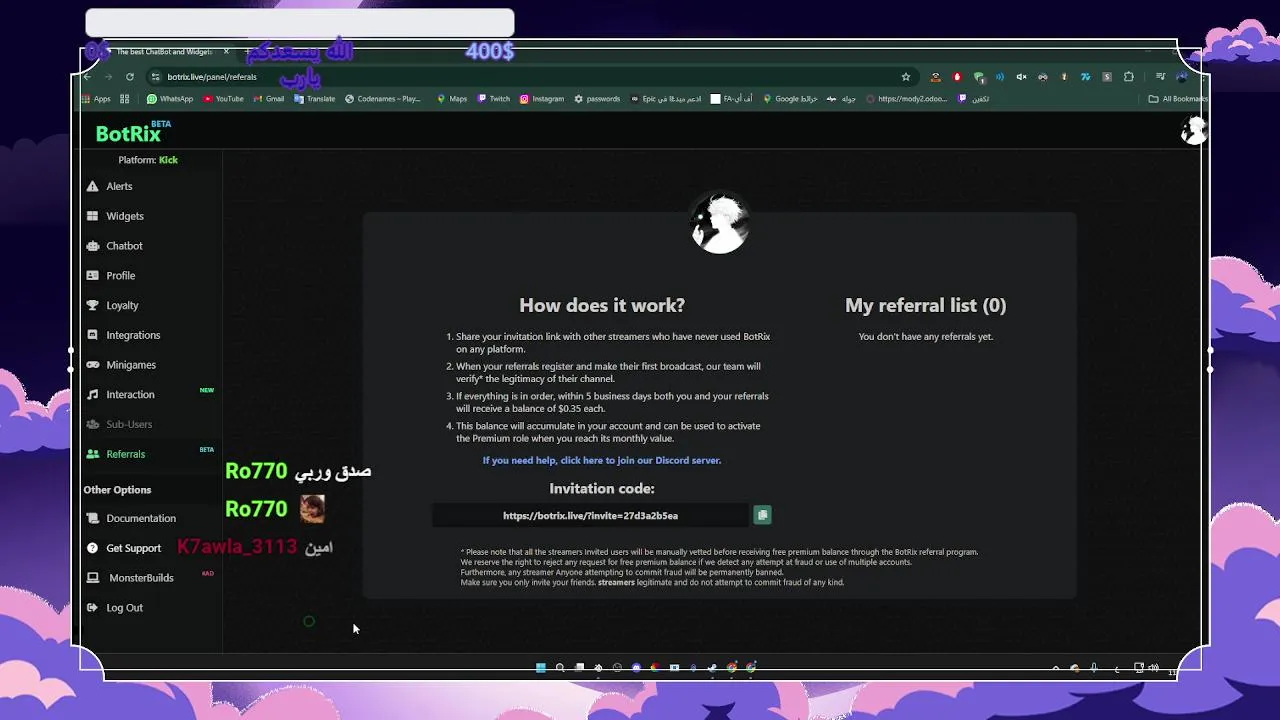
Task: Open Widgets in the sidebar
Action: 125,216
